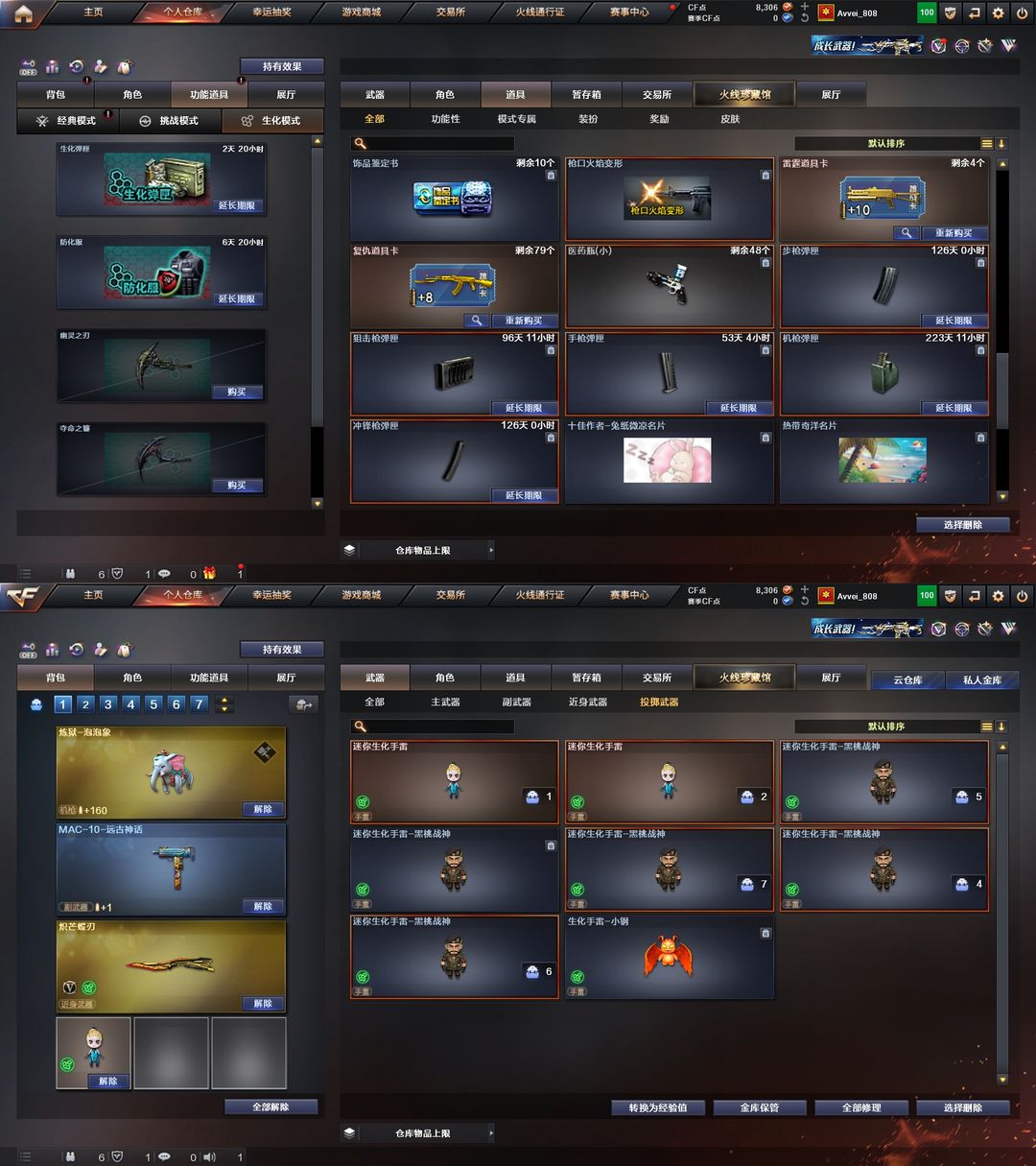Select backpack number 3

tap(108, 704)
